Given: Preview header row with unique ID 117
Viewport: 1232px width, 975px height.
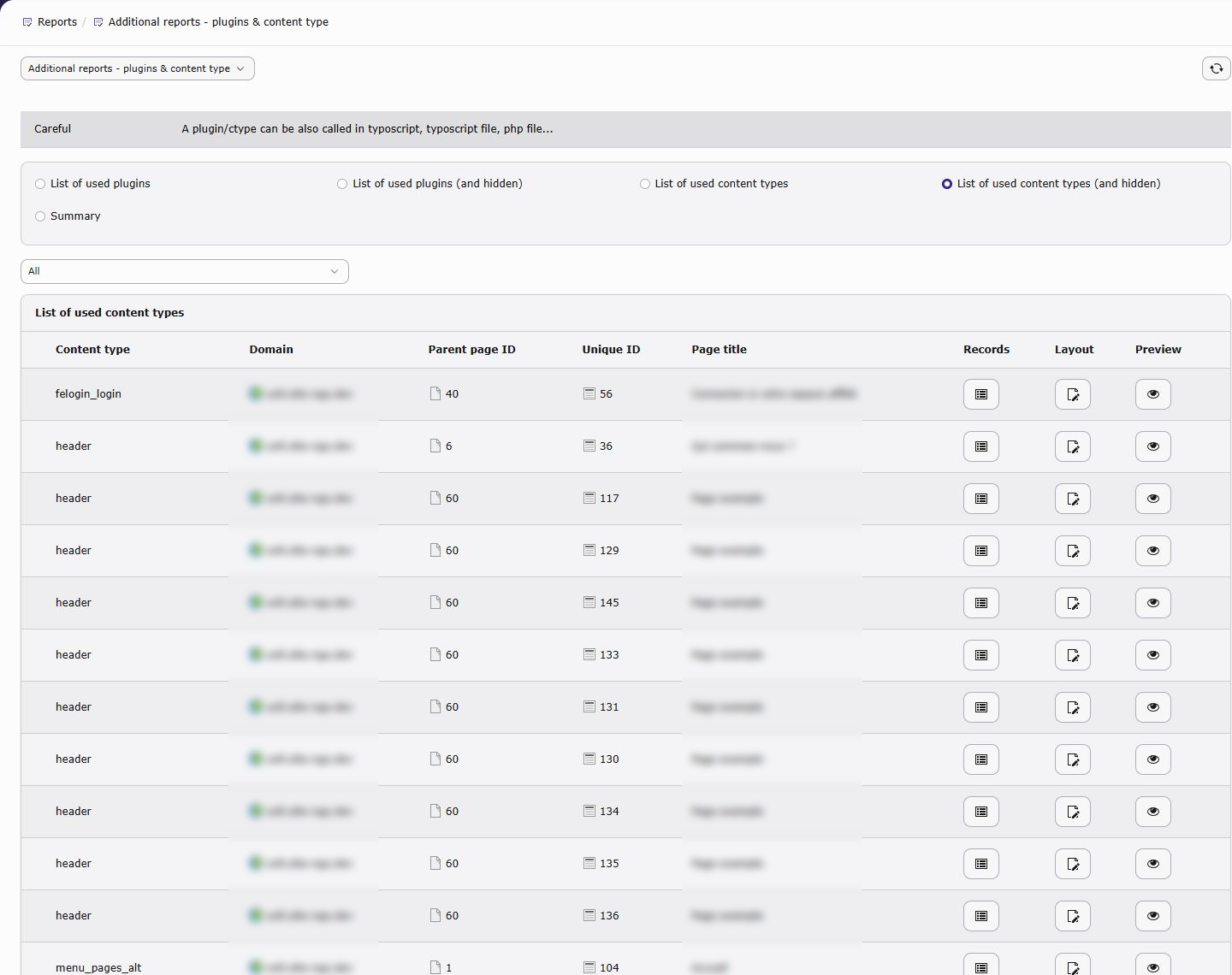Looking at the screenshot, I should point(1153,499).
